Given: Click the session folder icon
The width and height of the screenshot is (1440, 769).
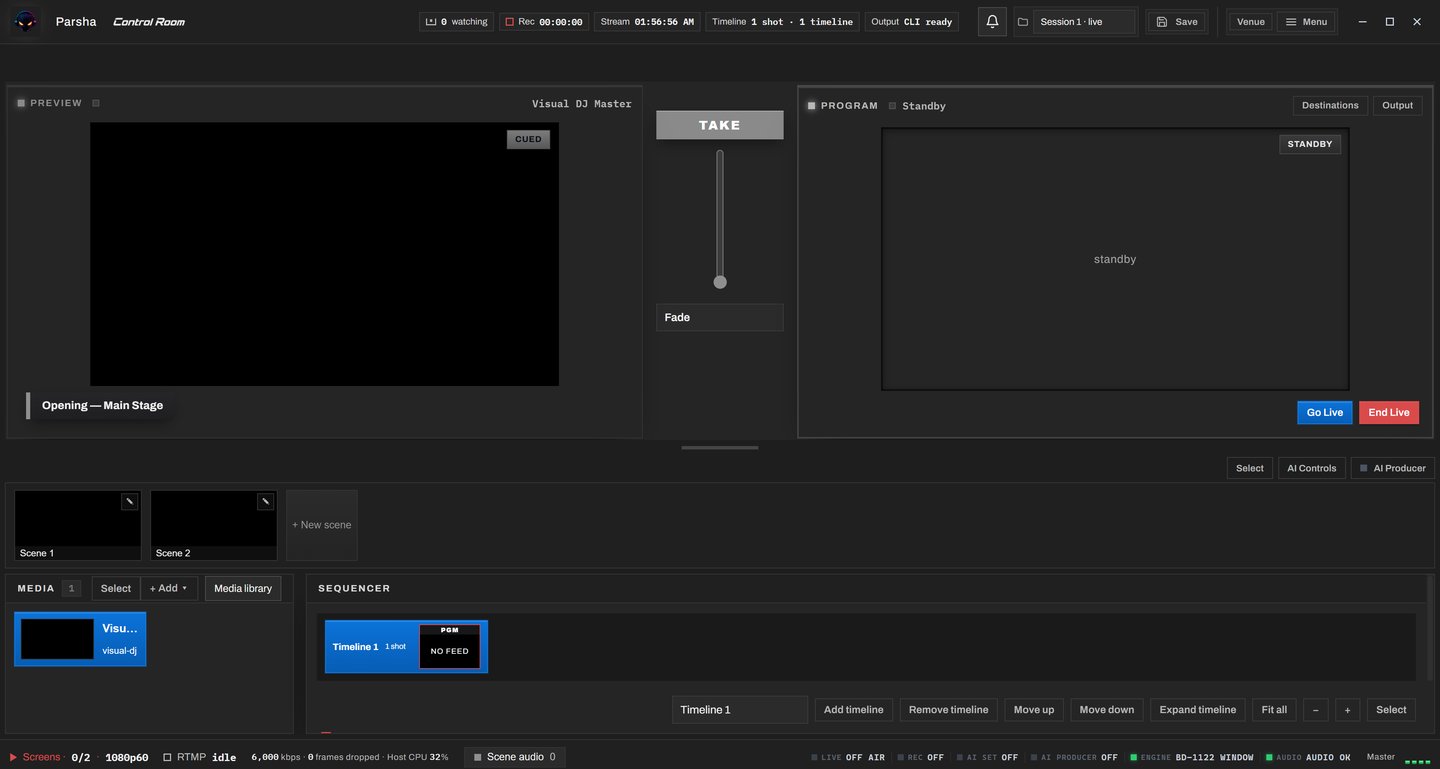Looking at the screenshot, I should (1023, 22).
